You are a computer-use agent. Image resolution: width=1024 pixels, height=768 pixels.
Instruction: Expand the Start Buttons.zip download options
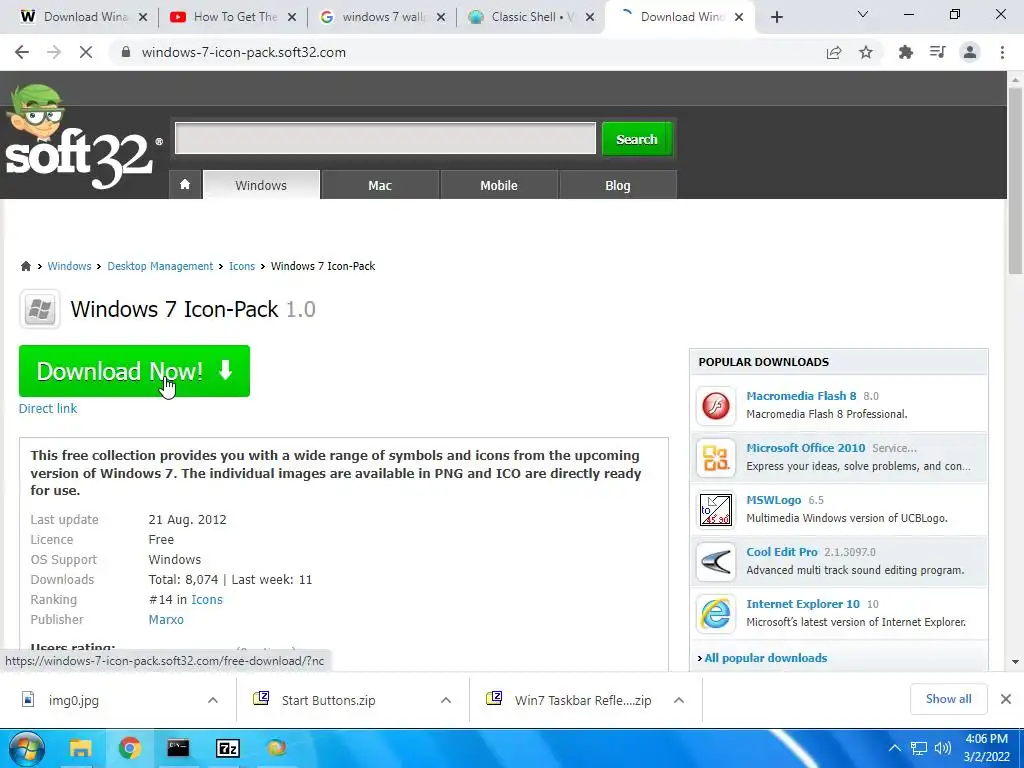pos(446,700)
